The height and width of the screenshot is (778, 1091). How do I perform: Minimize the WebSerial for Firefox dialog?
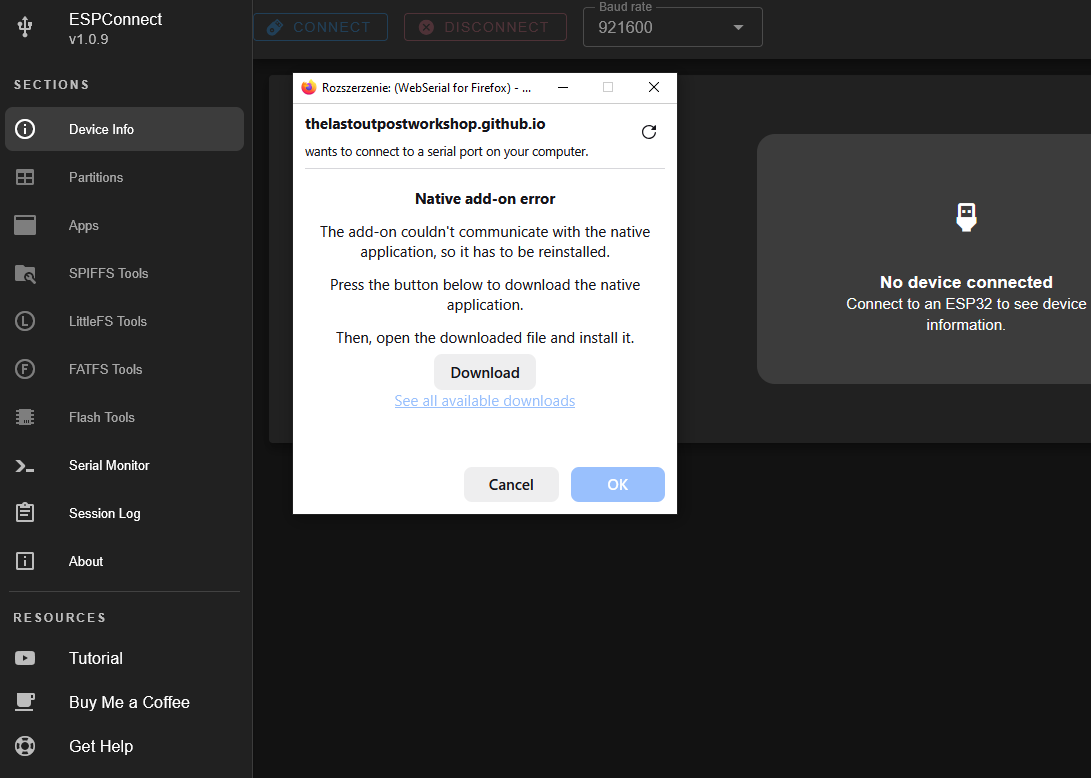[x=563, y=88]
